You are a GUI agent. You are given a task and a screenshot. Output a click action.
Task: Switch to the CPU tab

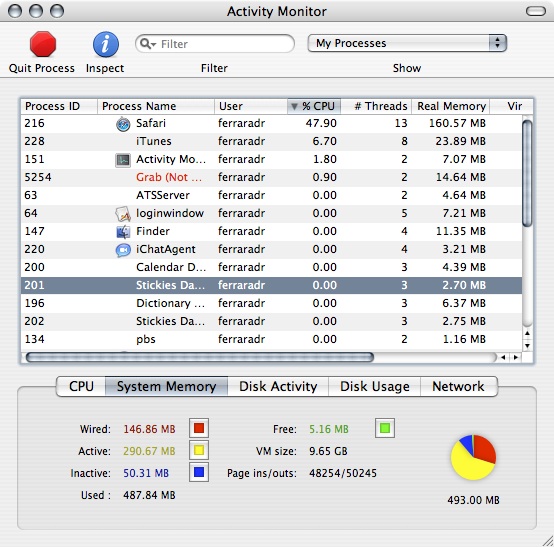81,386
